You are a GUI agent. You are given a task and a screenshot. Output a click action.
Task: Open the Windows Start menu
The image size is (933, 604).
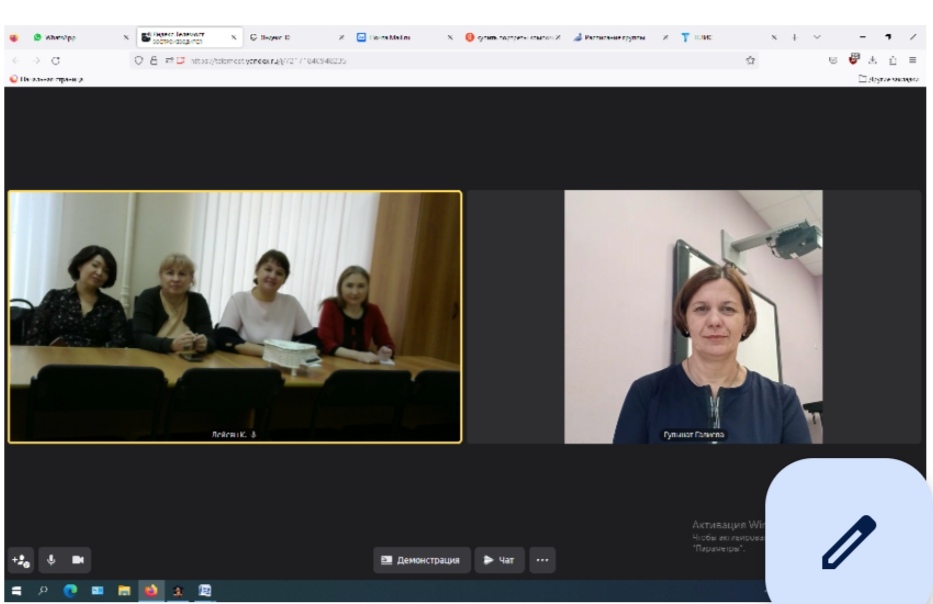point(16,590)
